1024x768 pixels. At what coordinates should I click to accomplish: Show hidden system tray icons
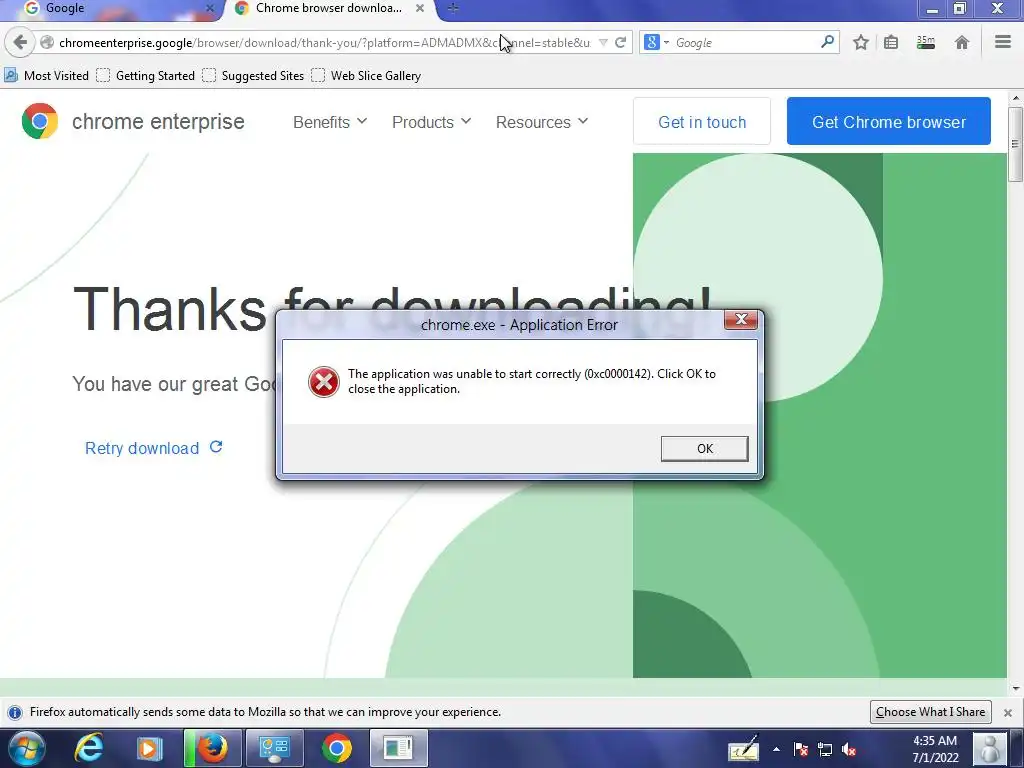(x=776, y=749)
